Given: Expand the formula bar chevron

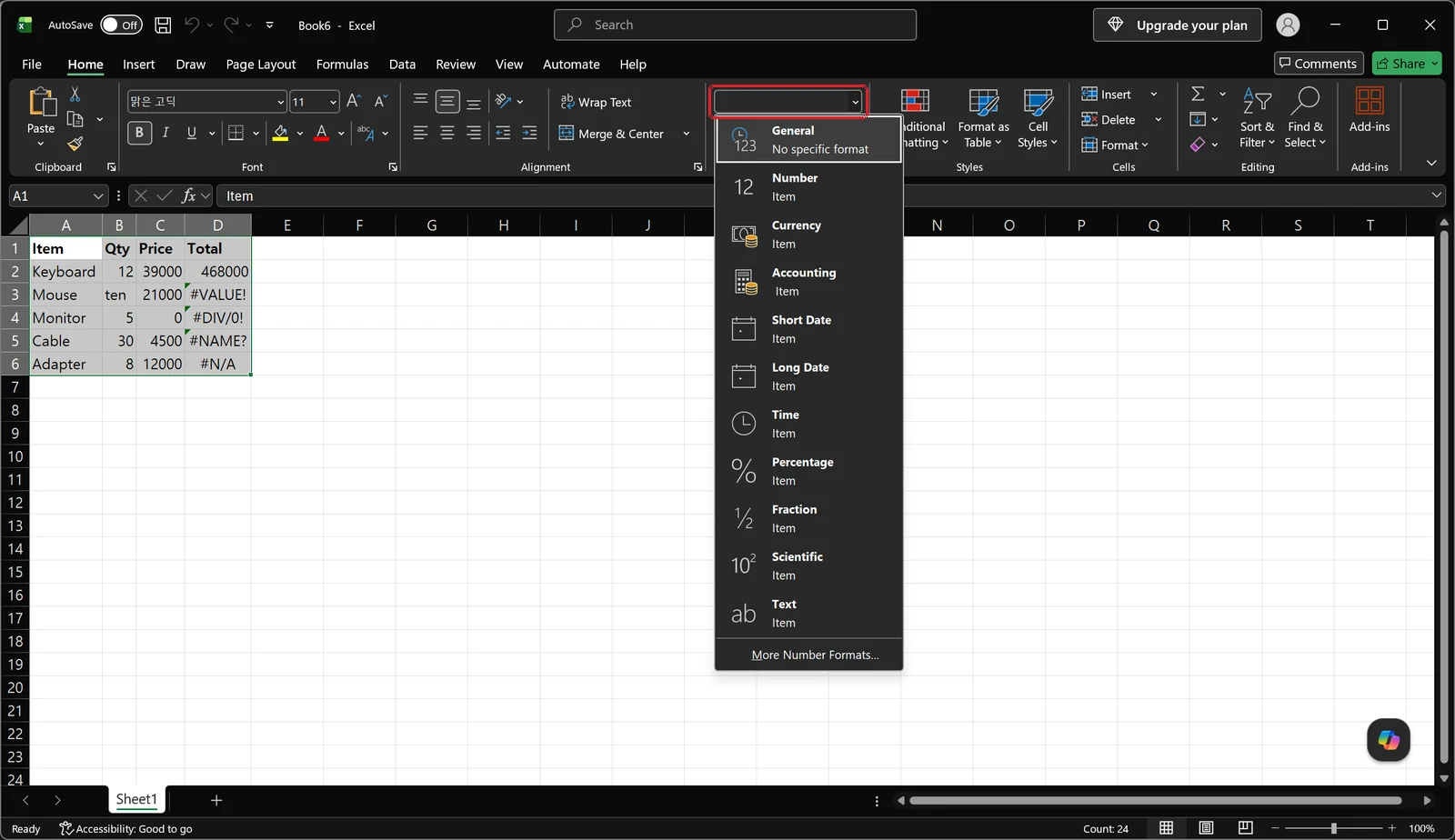Looking at the screenshot, I should (x=1437, y=195).
